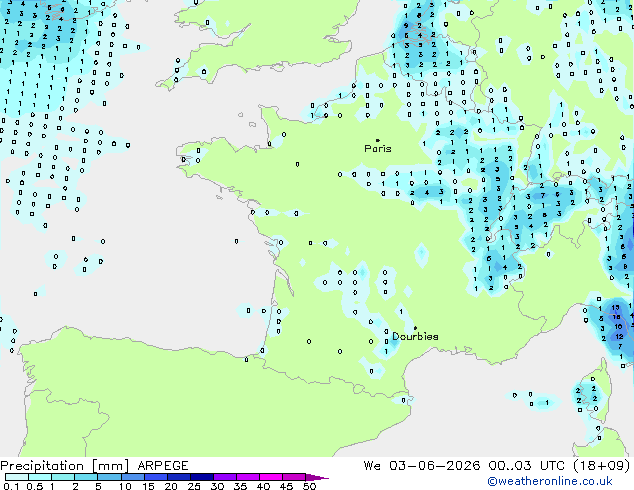The width and height of the screenshot is (634, 490).
Task: Click the over-50 mm arrow tip of legend
Action: [x=317, y=477]
